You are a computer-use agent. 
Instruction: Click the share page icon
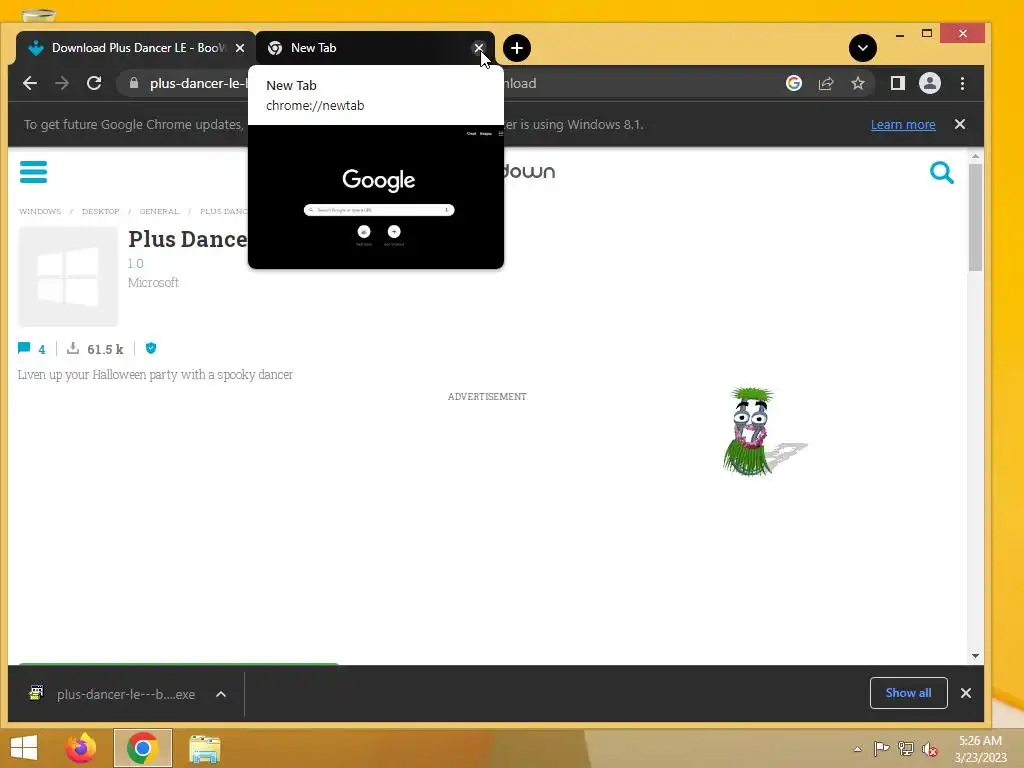826,83
